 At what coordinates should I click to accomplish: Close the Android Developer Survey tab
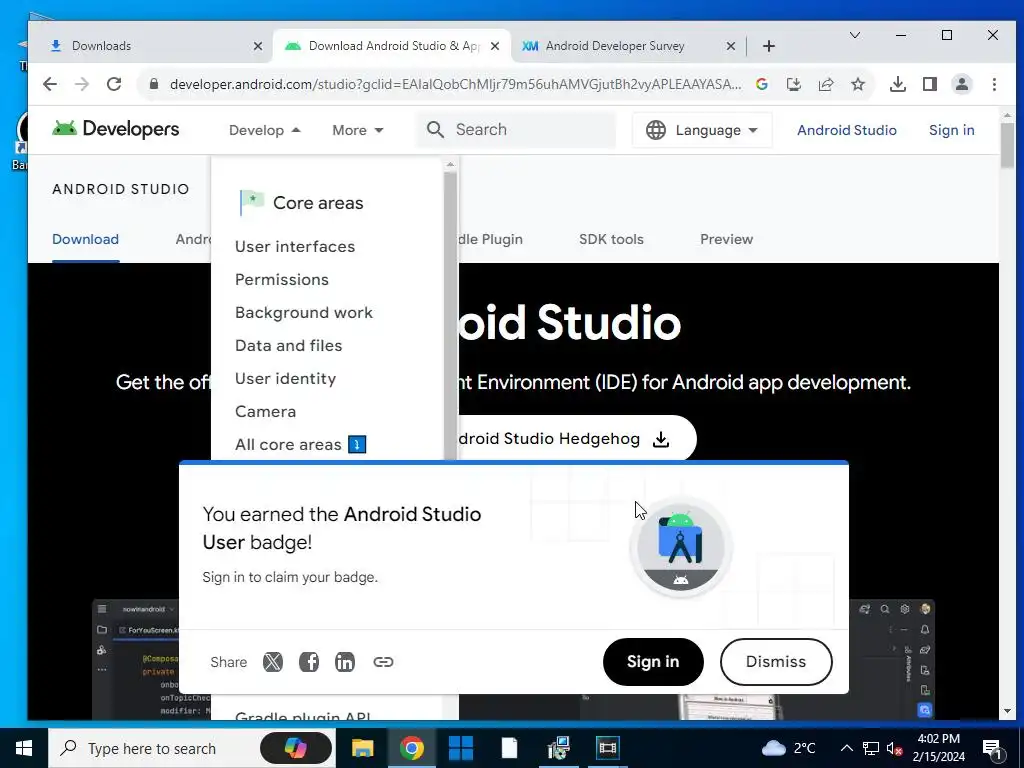[731, 46]
